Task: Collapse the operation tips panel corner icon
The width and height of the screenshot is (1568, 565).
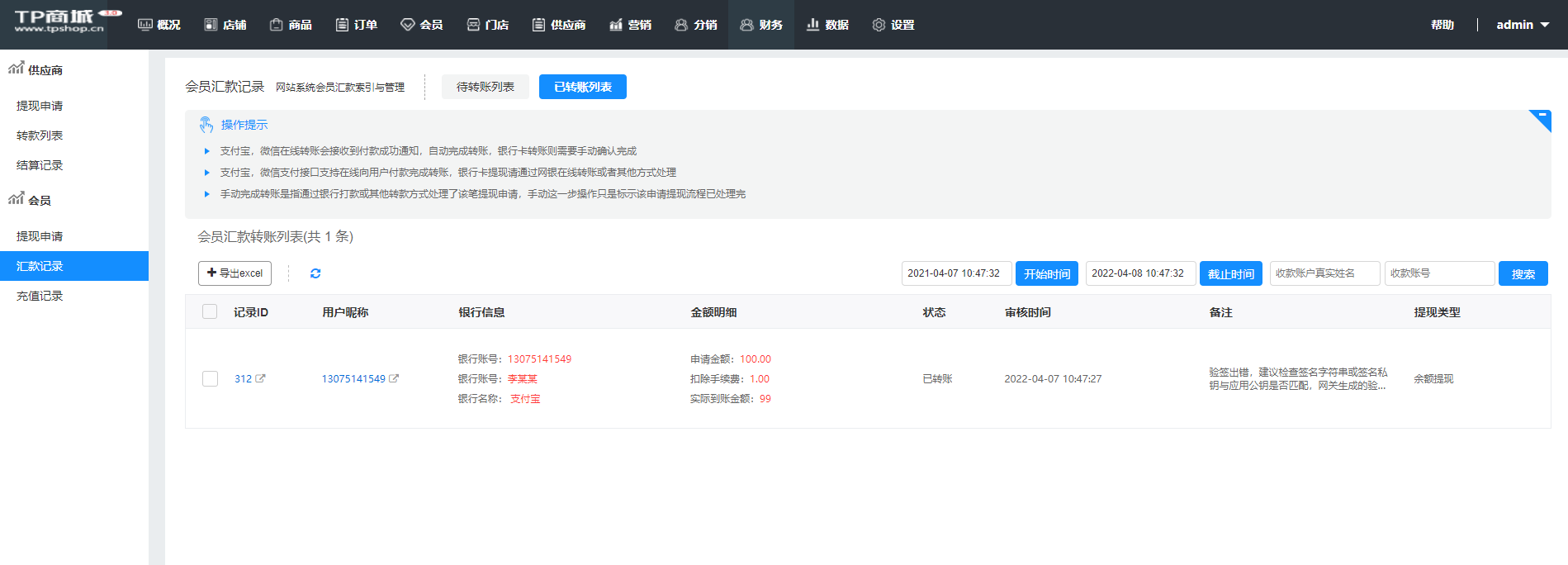Action: (1541, 117)
